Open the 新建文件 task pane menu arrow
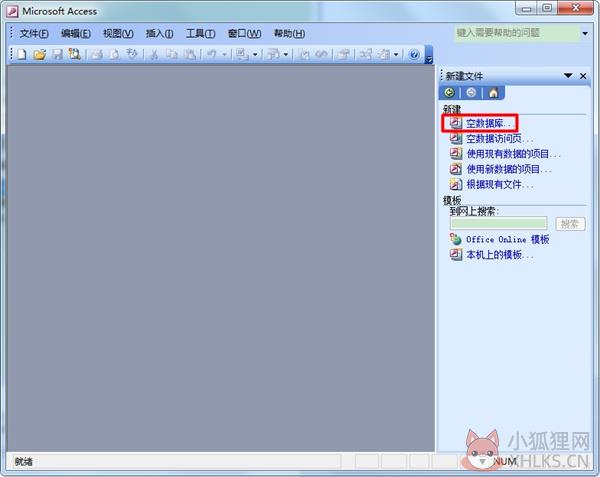 tap(568, 76)
